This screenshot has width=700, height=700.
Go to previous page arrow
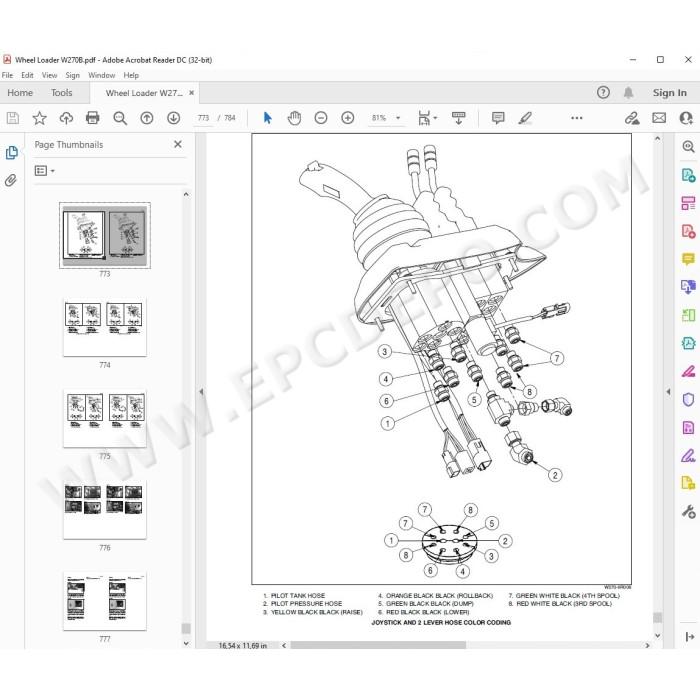[x=146, y=118]
